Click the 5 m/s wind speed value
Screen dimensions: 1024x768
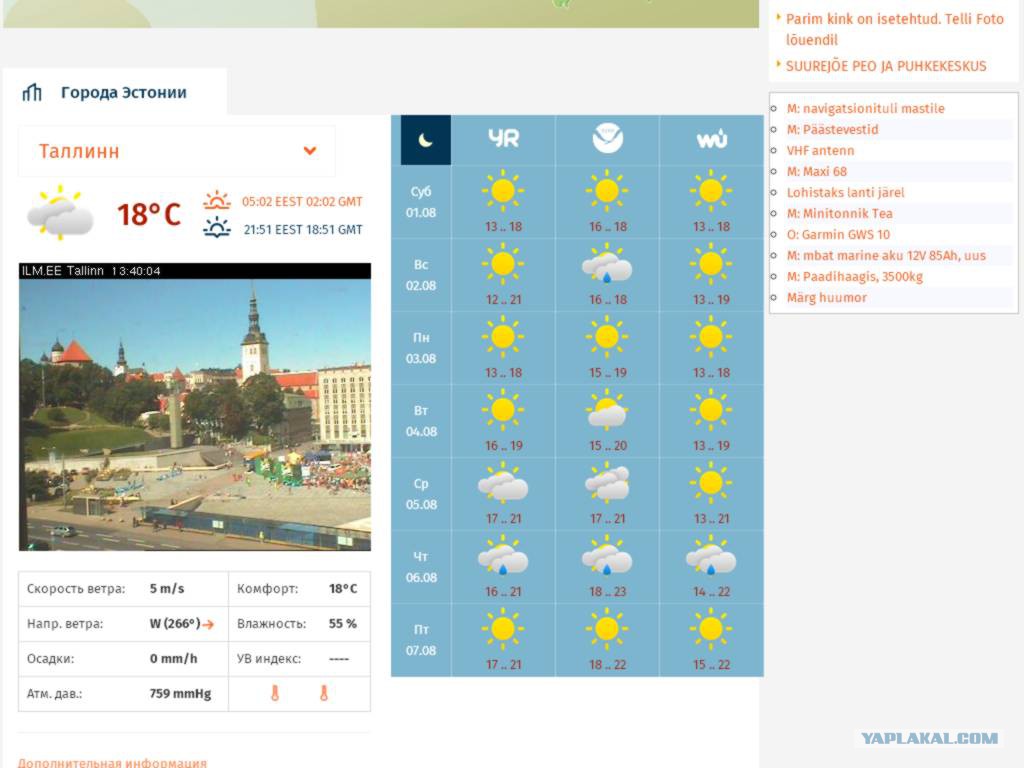click(x=167, y=588)
